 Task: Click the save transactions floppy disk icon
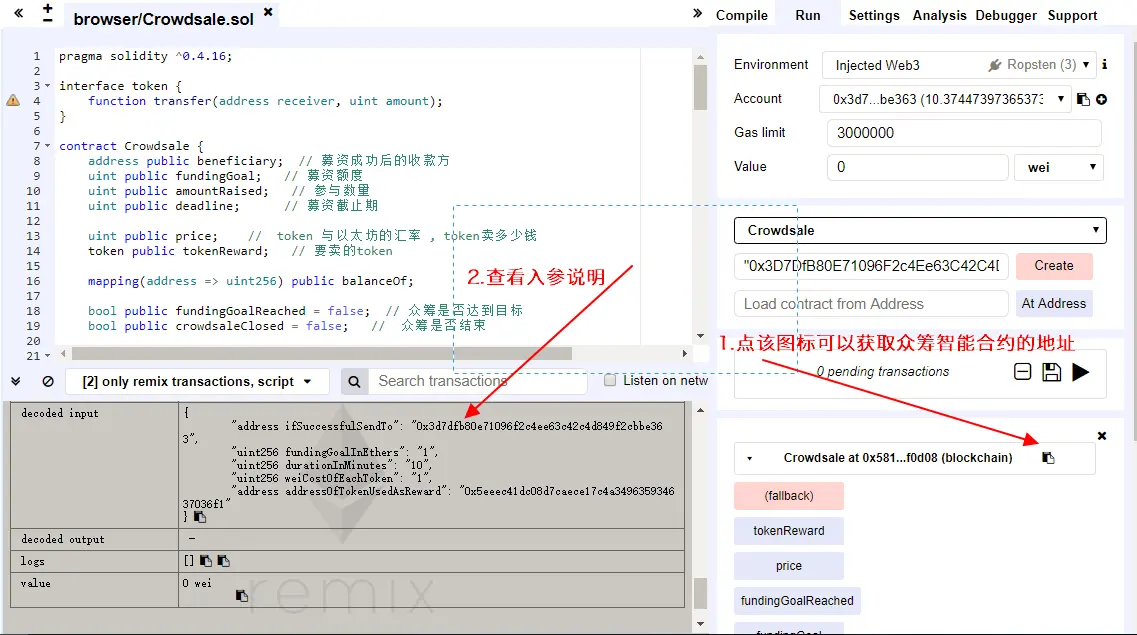pyautogui.click(x=1051, y=372)
